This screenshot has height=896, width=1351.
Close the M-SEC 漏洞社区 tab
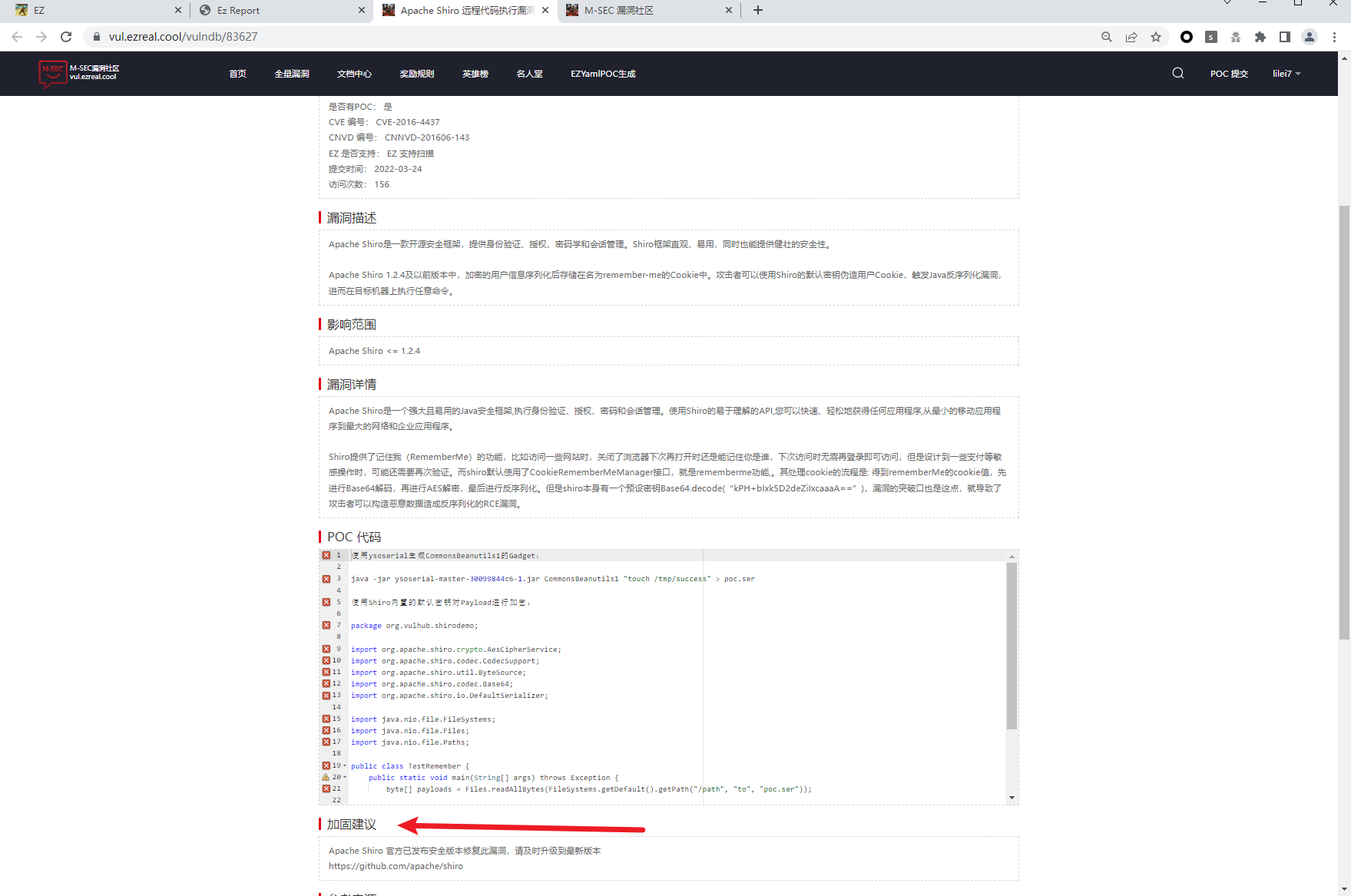(729, 10)
